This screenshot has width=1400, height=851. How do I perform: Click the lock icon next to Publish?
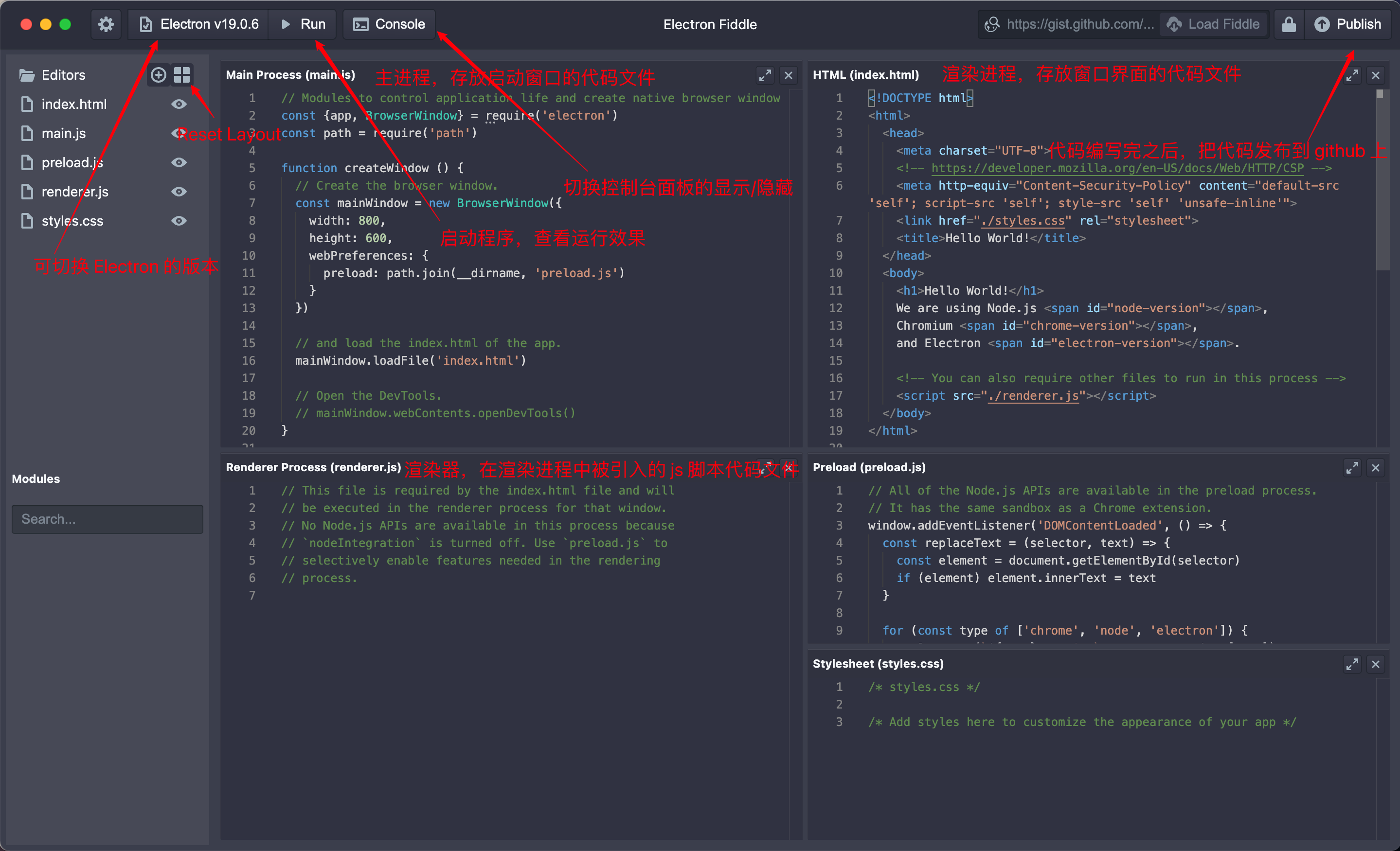(1289, 24)
